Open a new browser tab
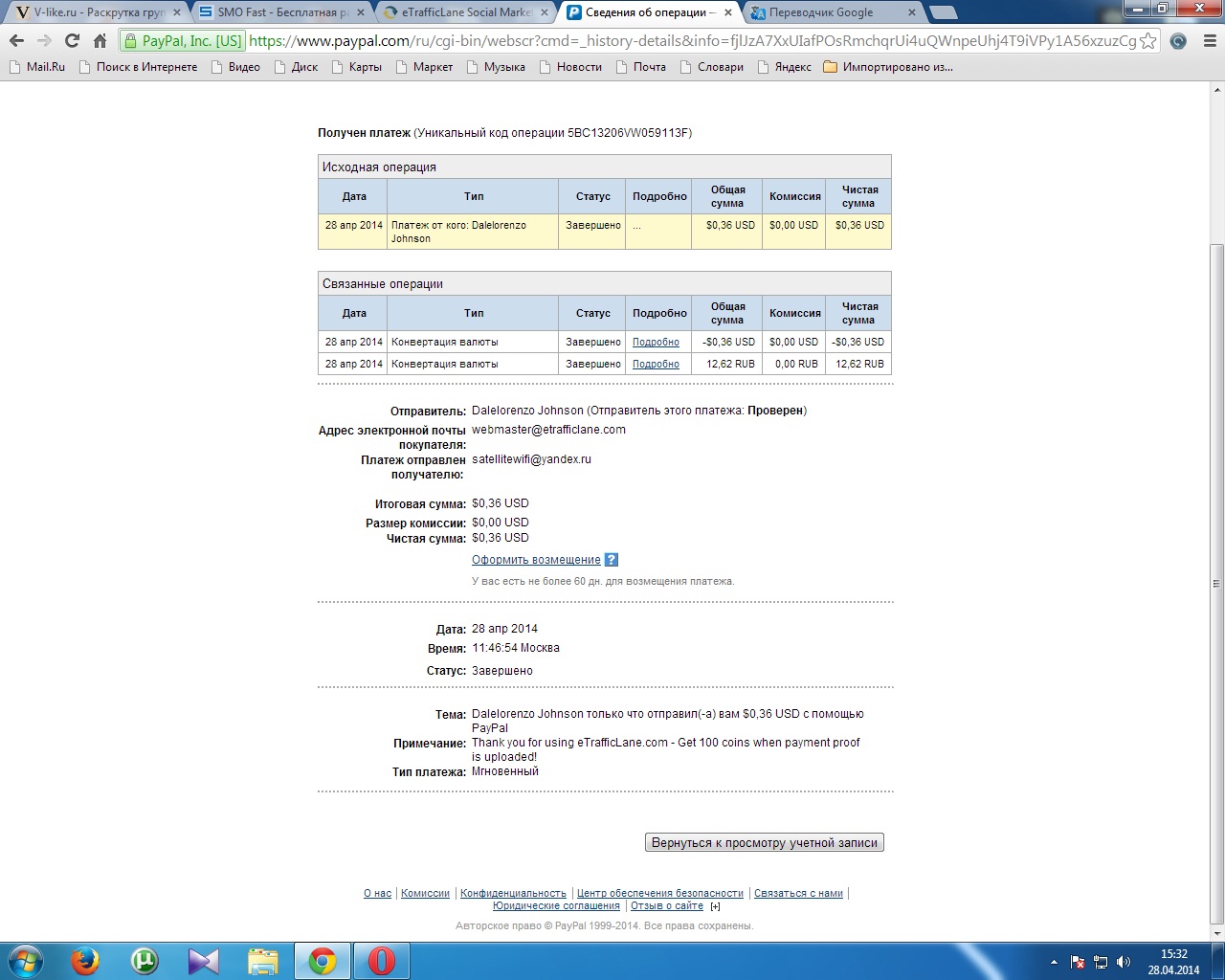Screen dimensions: 1225x980 (944, 12)
